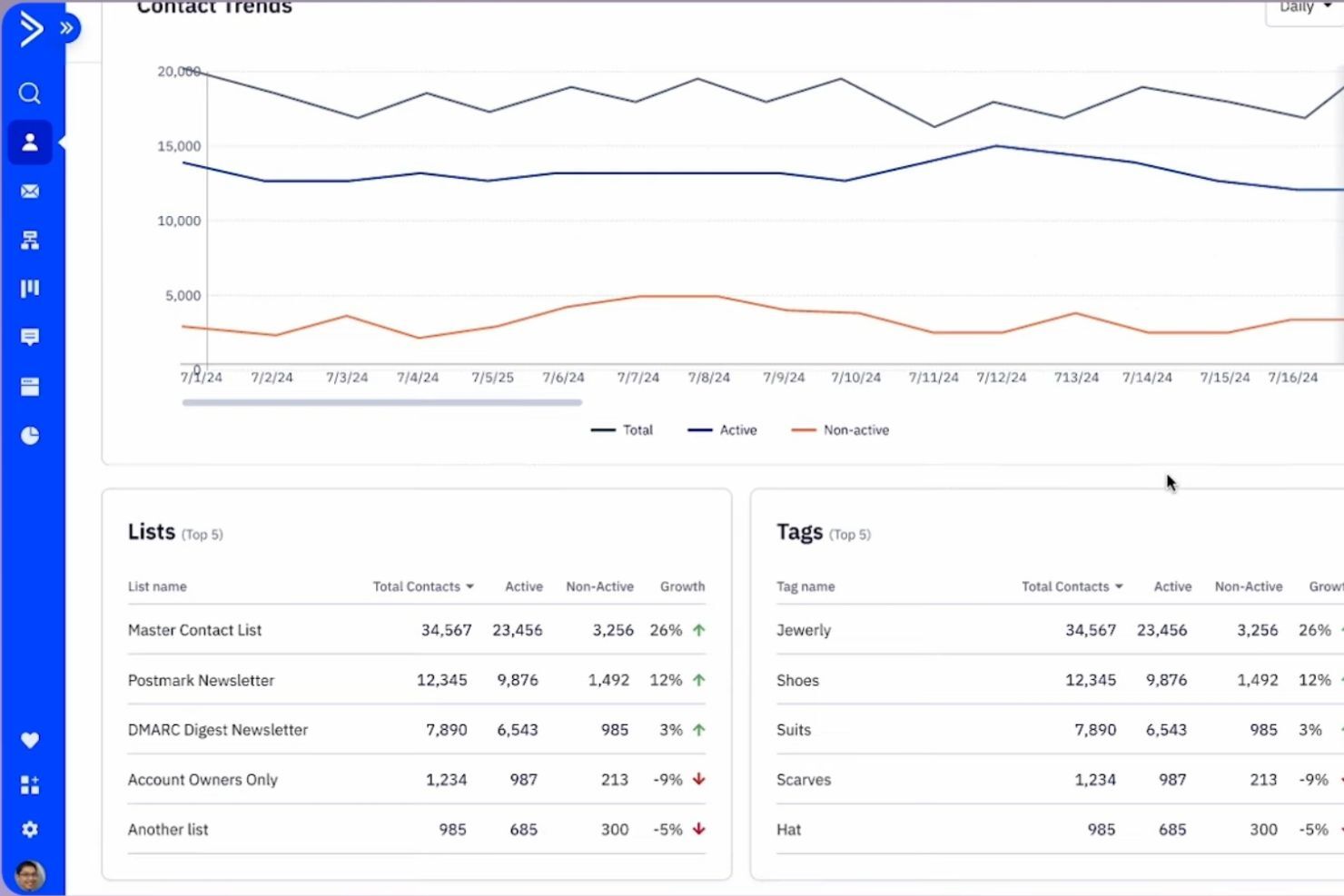Open Campaigns via the envelope icon
This screenshot has width=1344, height=896.
pyautogui.click(x=30, y=191)
